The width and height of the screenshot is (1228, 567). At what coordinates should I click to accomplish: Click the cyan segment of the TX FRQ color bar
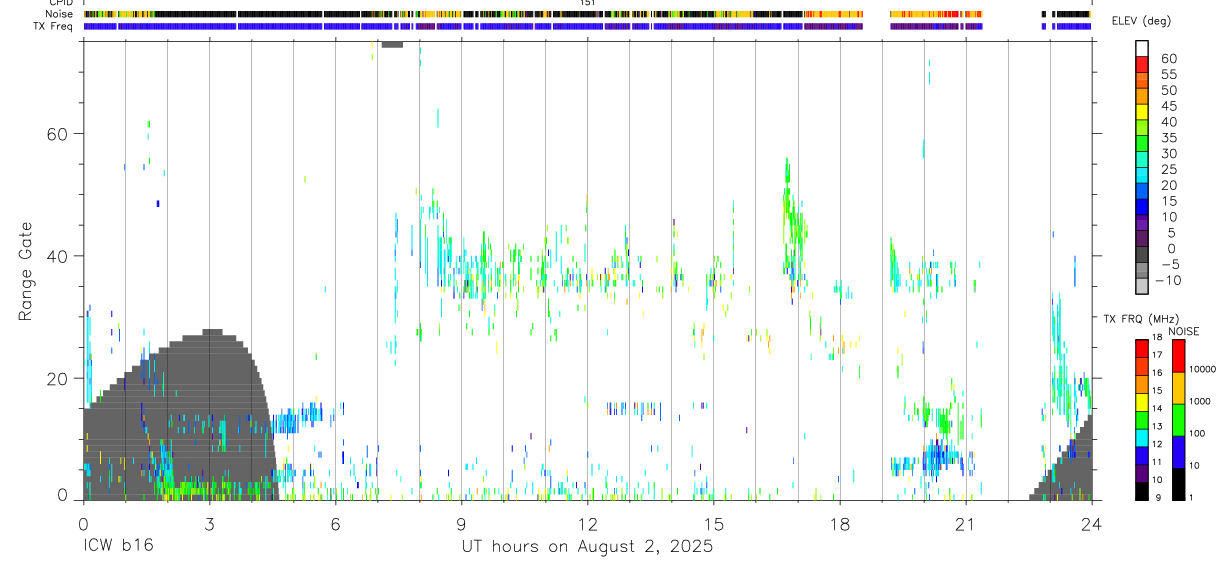[x=1142, y=438]
